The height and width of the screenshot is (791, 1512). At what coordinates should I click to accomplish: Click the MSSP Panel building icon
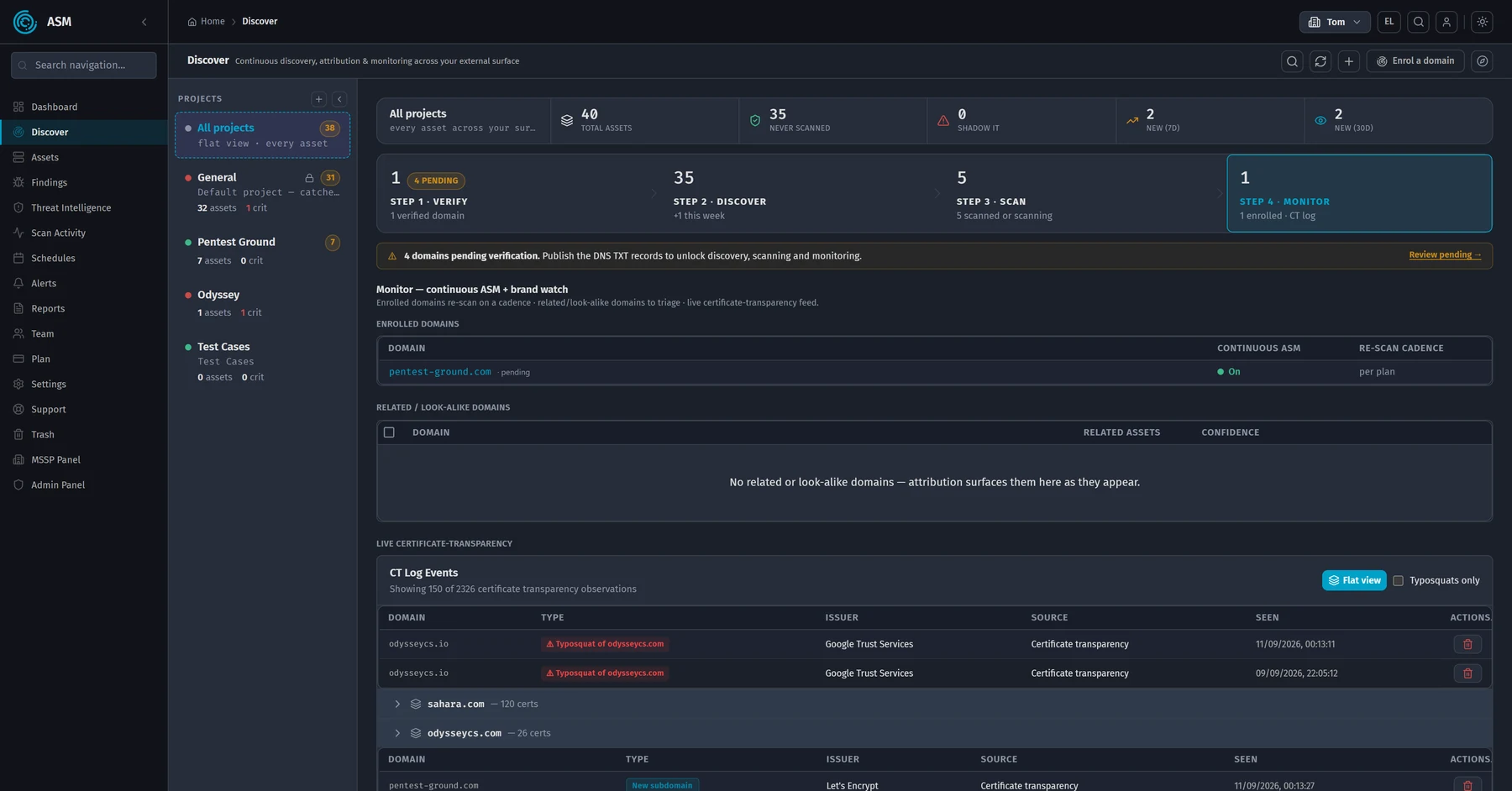click(x=18, y=459)
